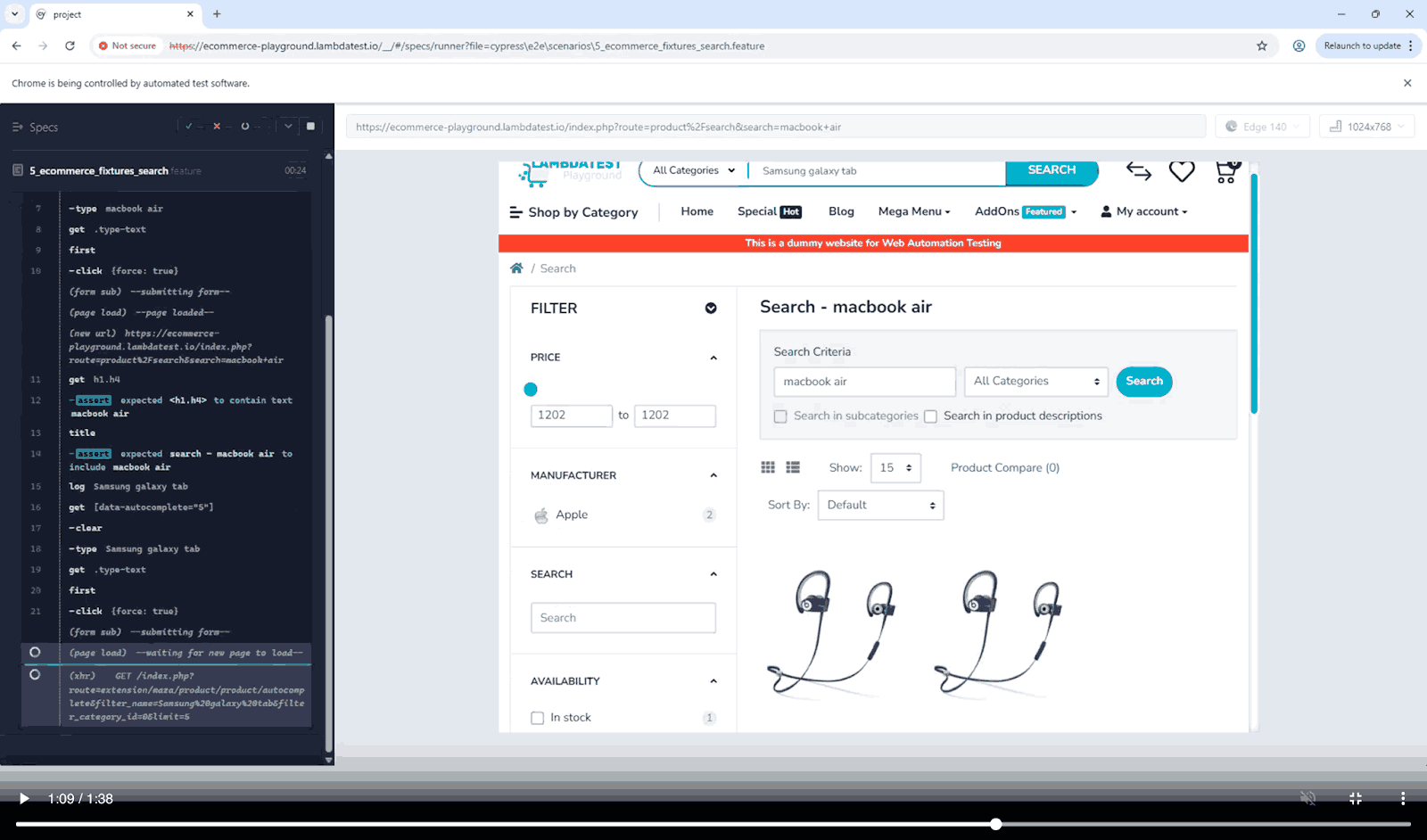Screen dimensions: 1427x840
Task: Reload the browser page
Action: pyautogui.click(x=70, y=45)
